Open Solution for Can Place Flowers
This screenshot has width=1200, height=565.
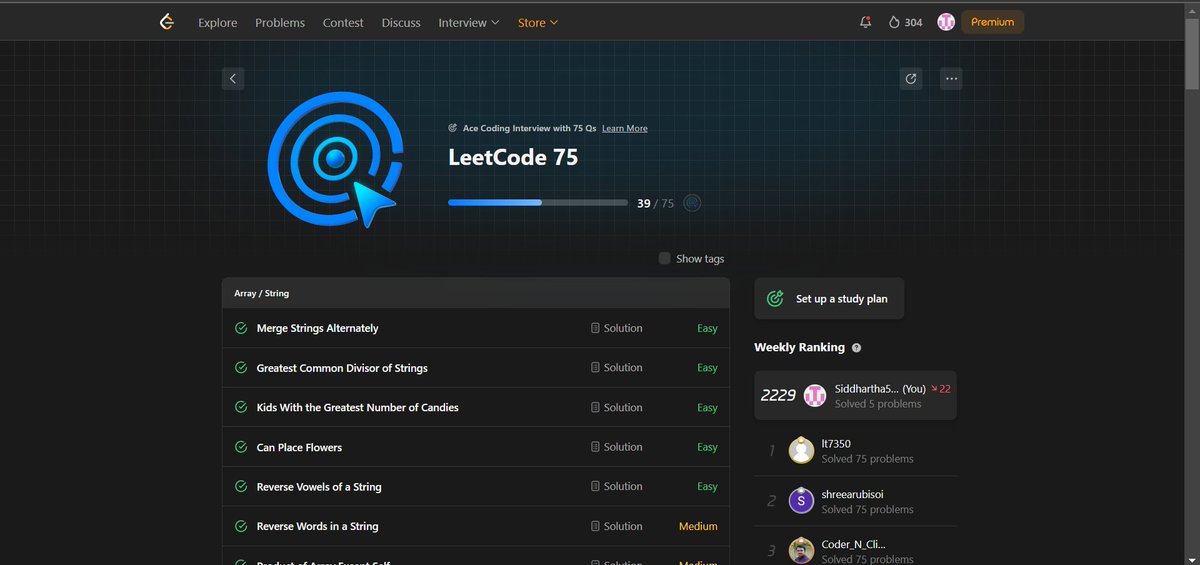click(616, 447)
